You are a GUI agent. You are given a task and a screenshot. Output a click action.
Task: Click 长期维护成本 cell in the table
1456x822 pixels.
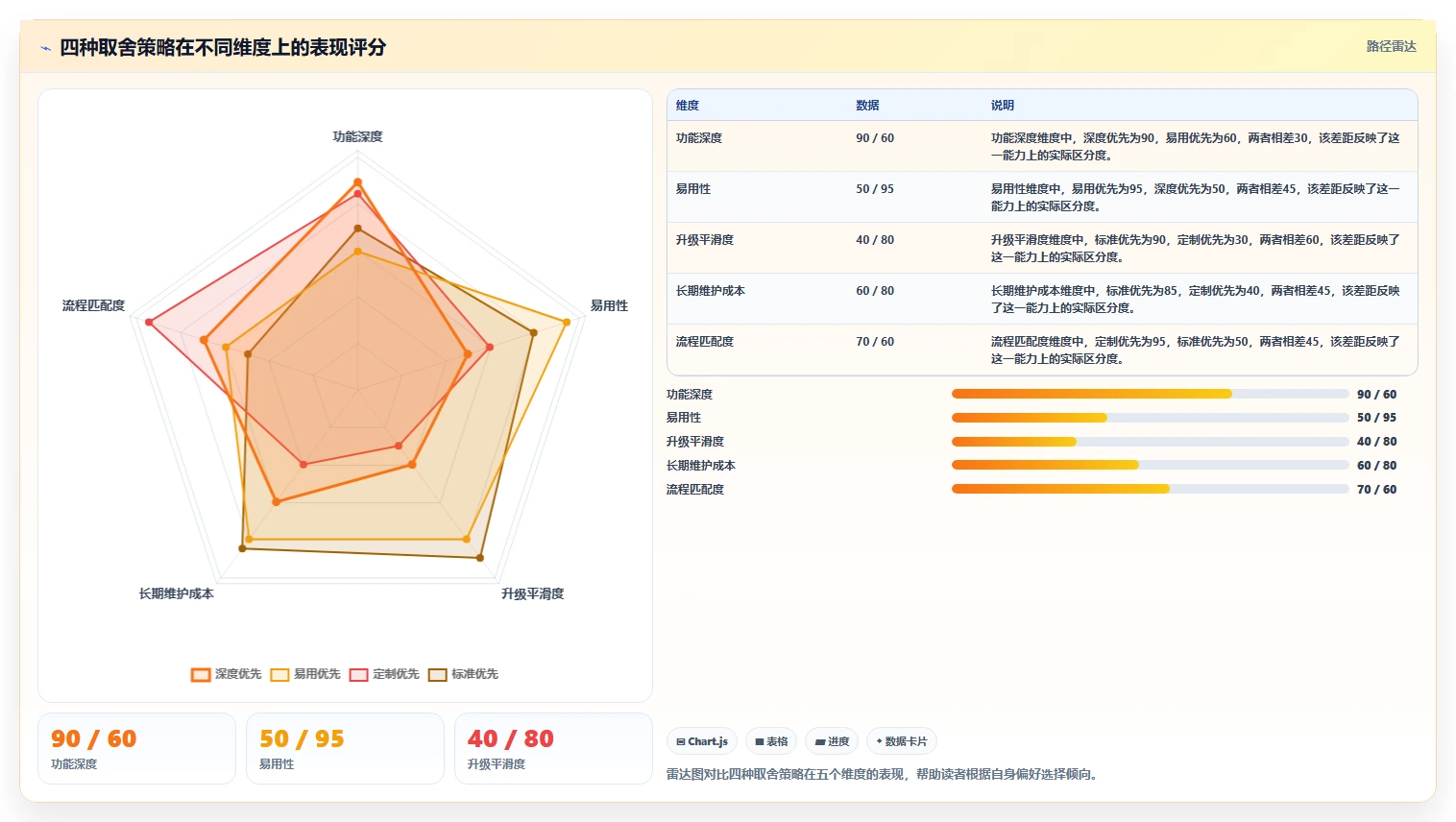711,291
